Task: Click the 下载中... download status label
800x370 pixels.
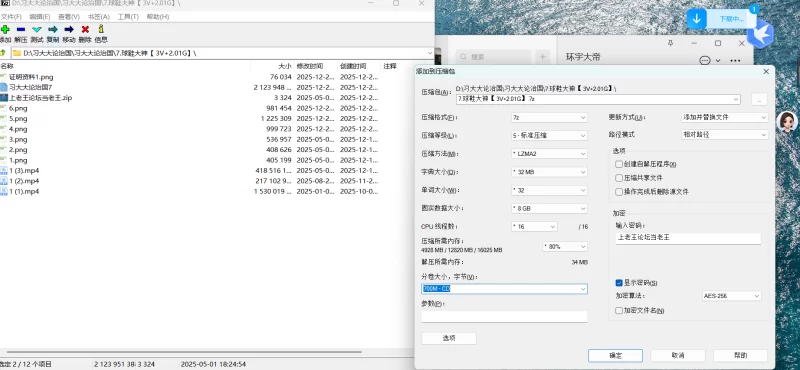Action: (731, 19)
